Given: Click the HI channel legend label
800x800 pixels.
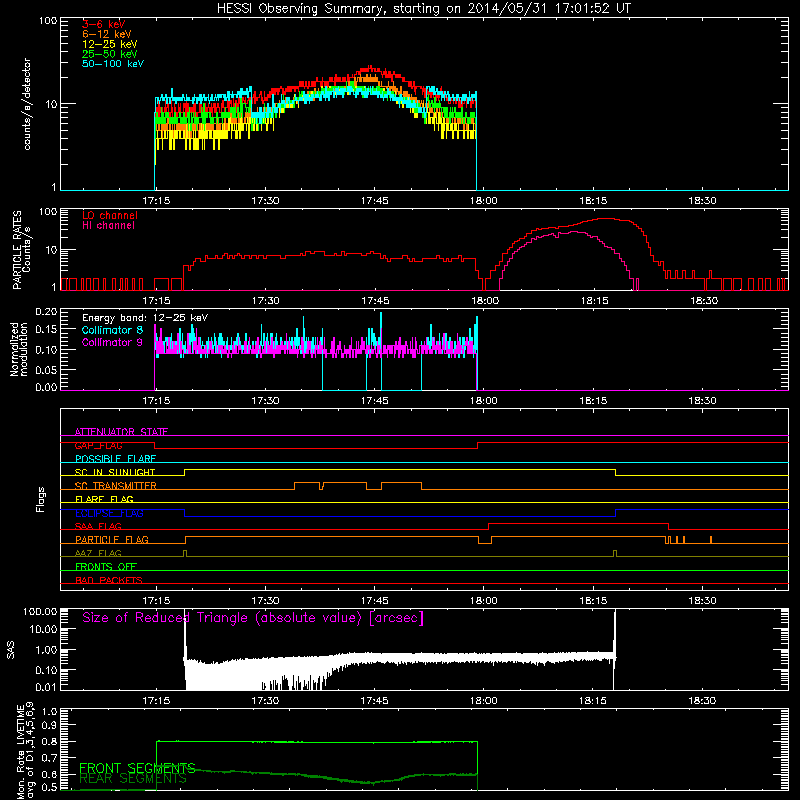Looking at the screenshot, I should coord(108,226).
